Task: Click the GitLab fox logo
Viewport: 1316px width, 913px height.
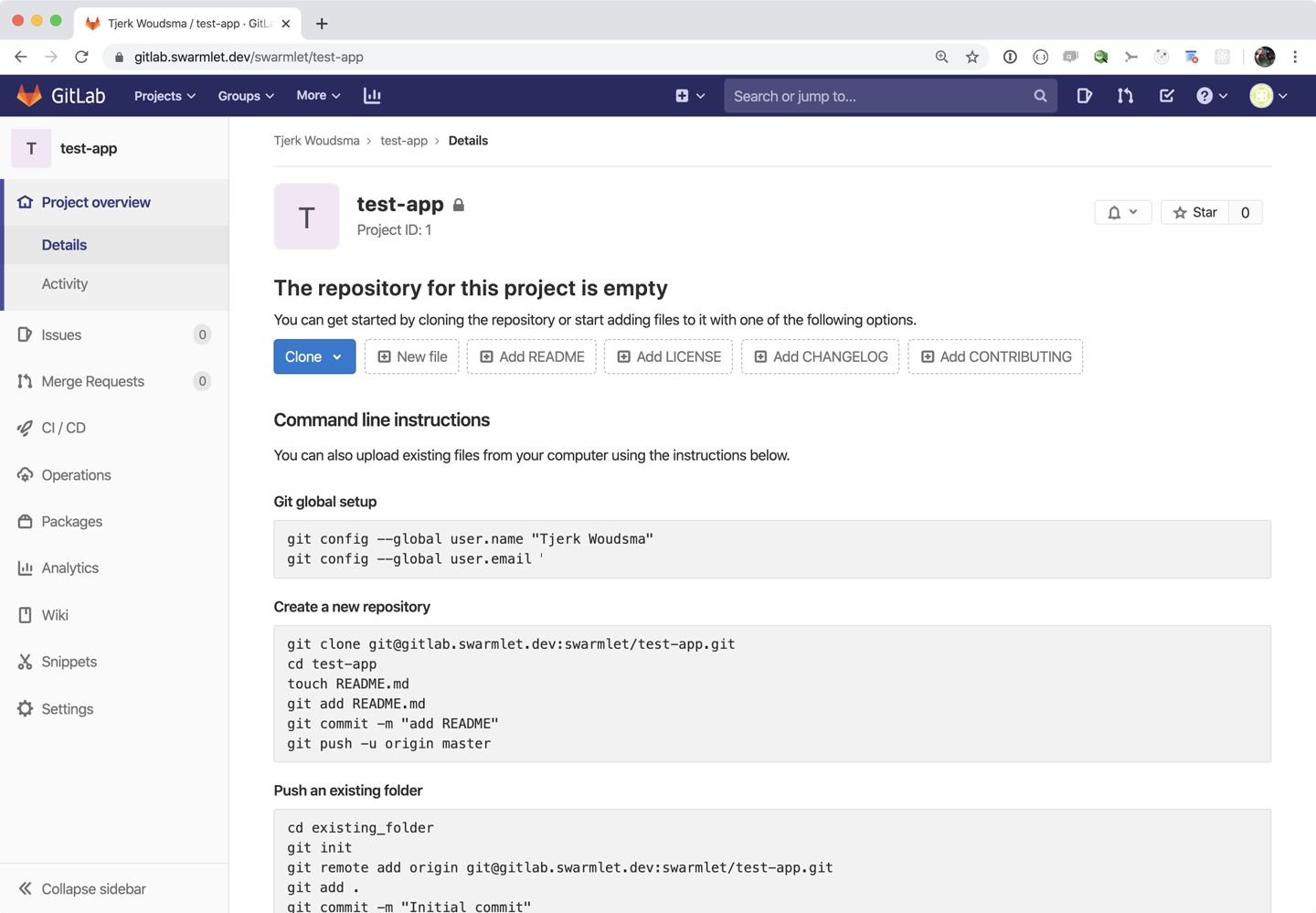Action: click(x=30, y=96)
